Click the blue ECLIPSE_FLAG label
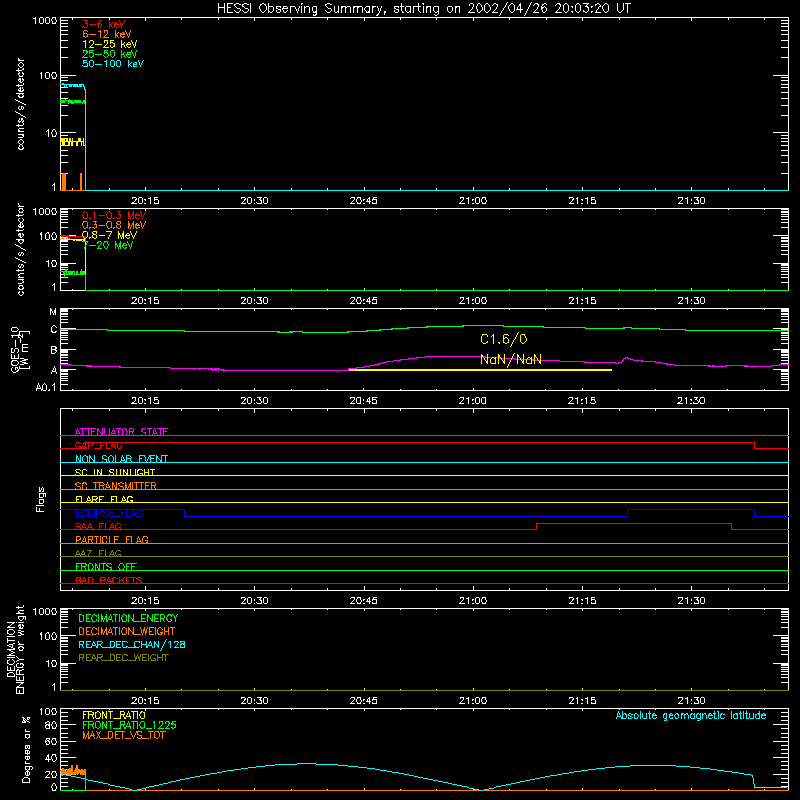The image size is (800, 800). tap(109, 513)
